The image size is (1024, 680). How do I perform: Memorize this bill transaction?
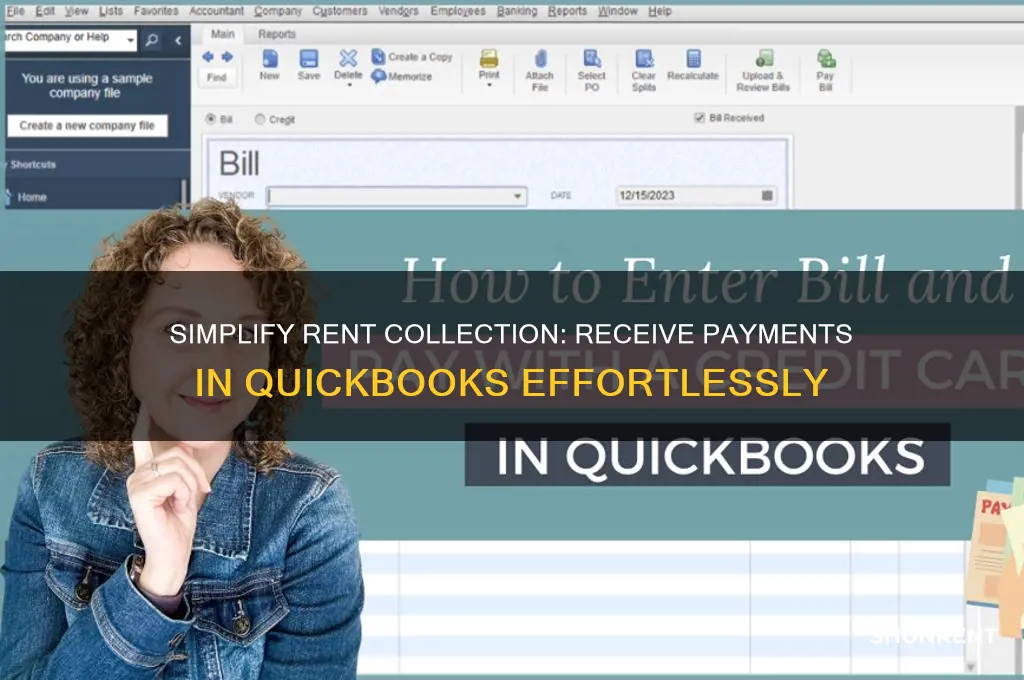pos(402,76)
